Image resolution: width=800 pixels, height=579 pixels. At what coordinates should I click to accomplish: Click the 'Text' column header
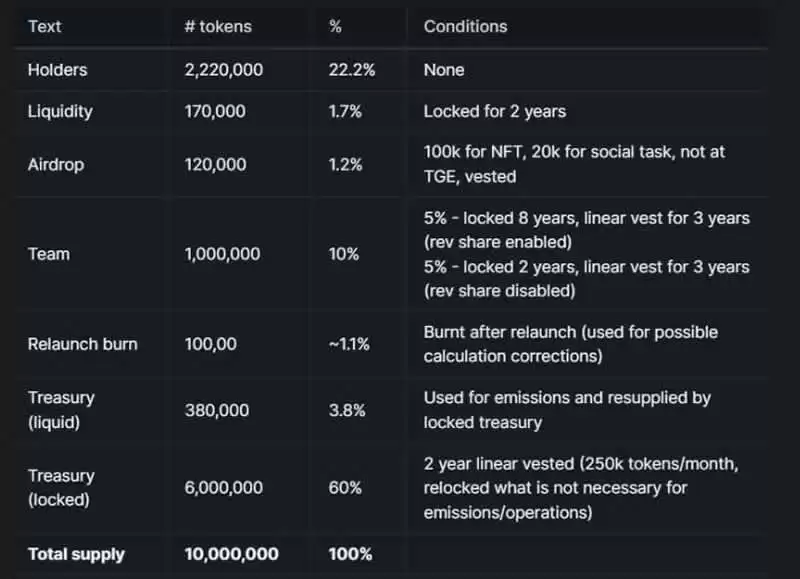[45, 26]
